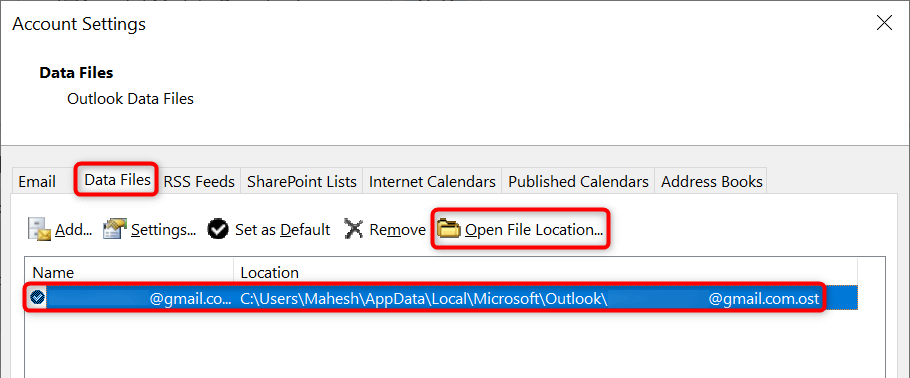This screenshot has width=910, height=378.
Task: Click the Settings... button label
Action: [x=164, y=230]
